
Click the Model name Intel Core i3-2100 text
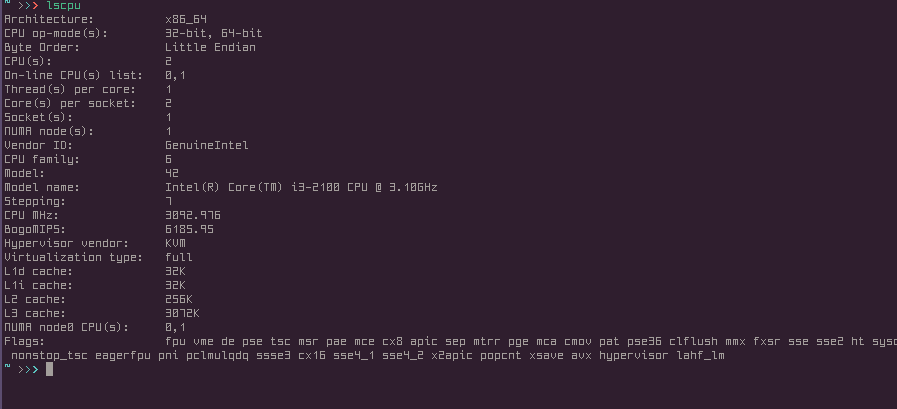coord(301,187)
